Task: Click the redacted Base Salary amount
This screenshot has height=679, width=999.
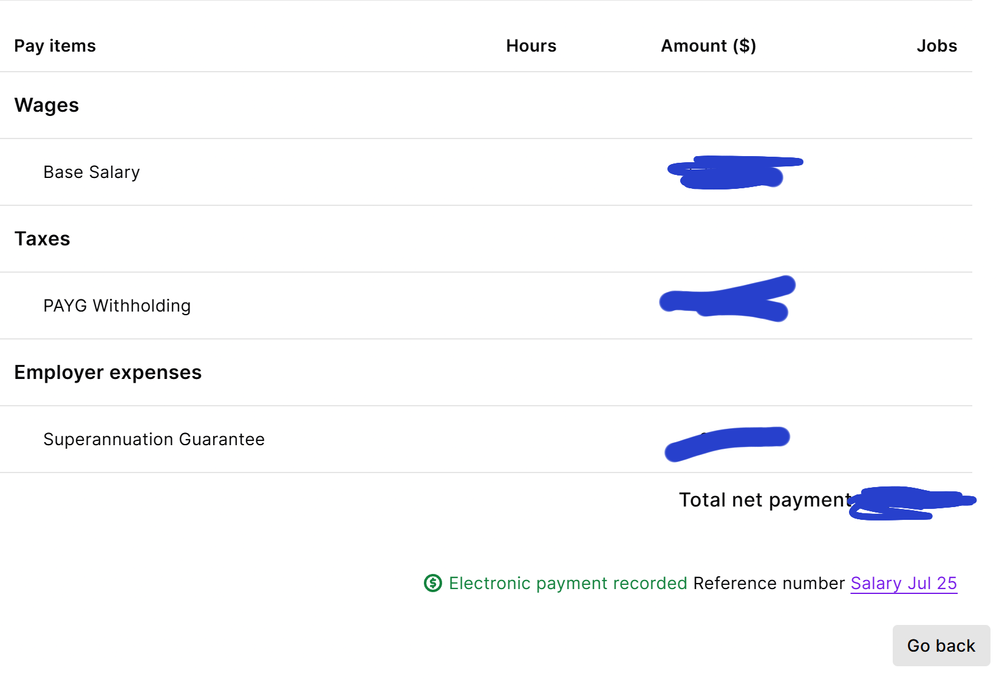Action: click(x=730, y=173)
